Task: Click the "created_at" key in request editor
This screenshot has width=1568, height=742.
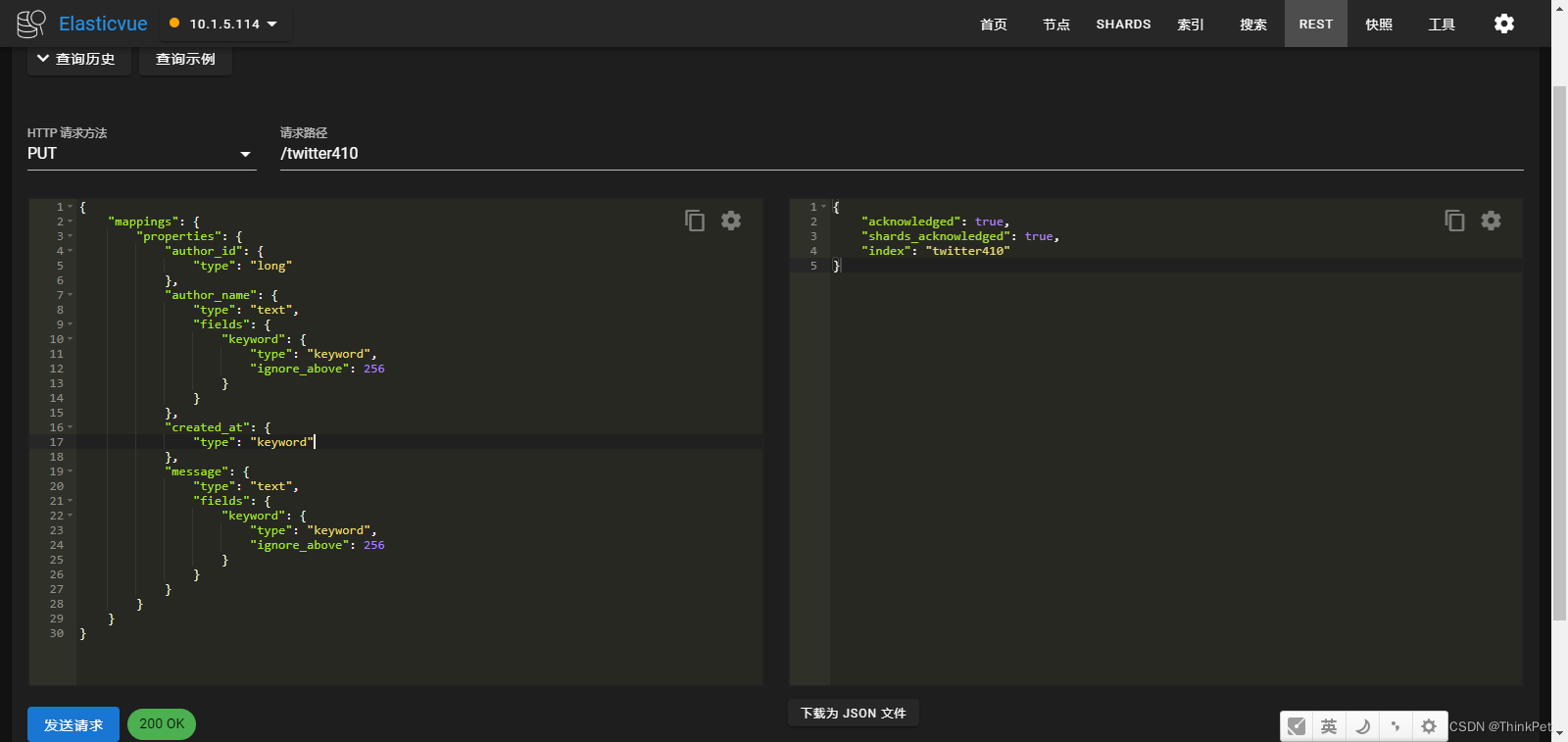Action: (x=208, y=427)
